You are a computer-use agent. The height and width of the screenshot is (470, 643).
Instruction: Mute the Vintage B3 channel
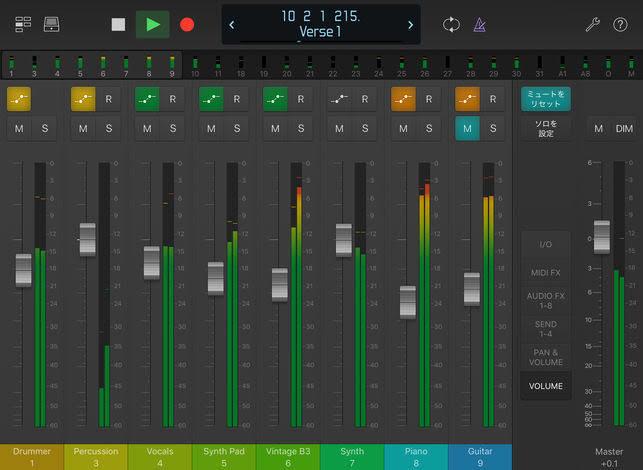pos(275,128)
